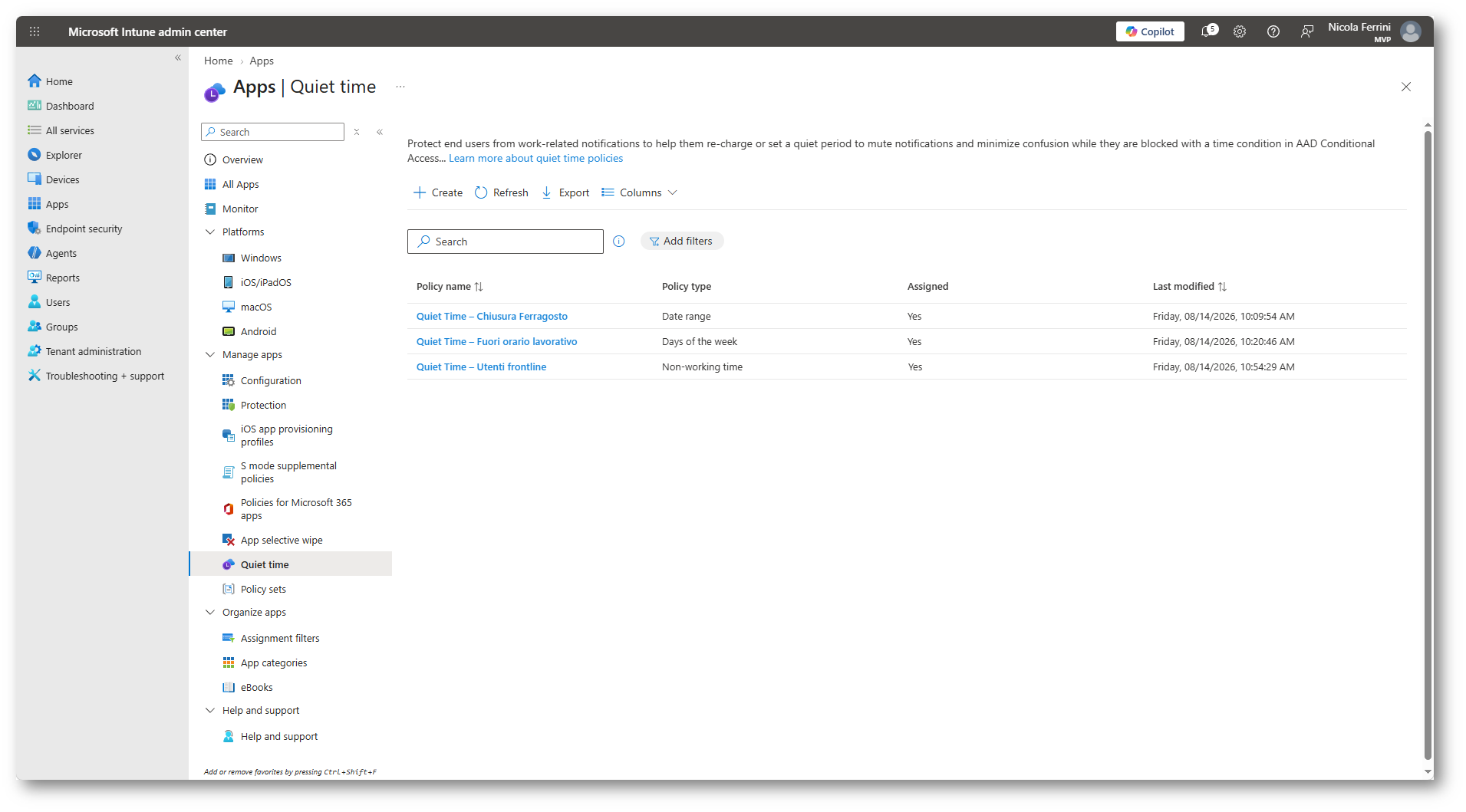Image resolution: width=1466 pixels, height=812 pixels.
Task: Click the Home breadcrumb link
Action: (x=219, y=61)
